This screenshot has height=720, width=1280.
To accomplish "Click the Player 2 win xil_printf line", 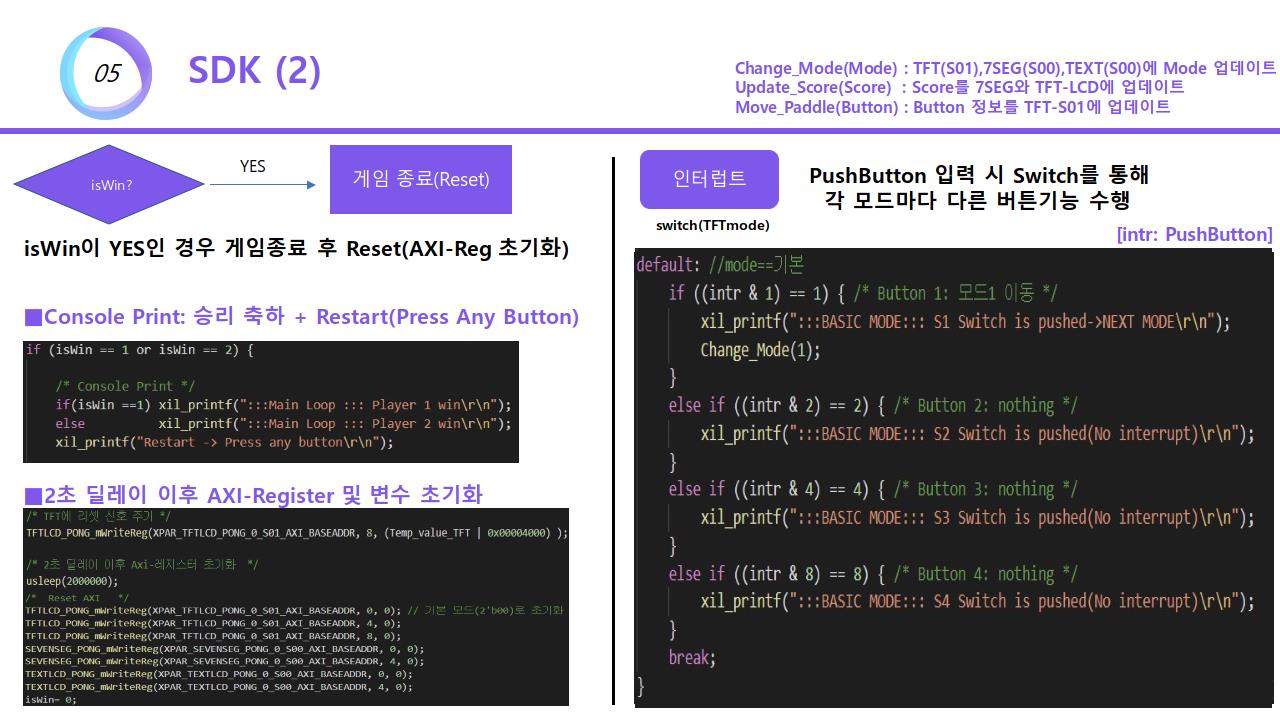I will [283, 424].
